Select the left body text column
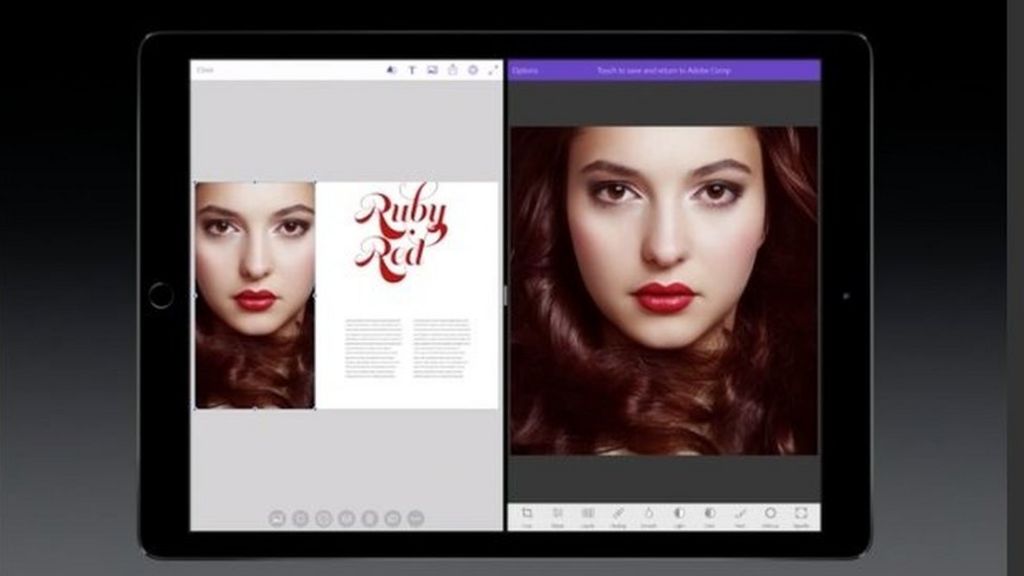1024x576 pixels. pyautogui.click(x=372, y=349)
